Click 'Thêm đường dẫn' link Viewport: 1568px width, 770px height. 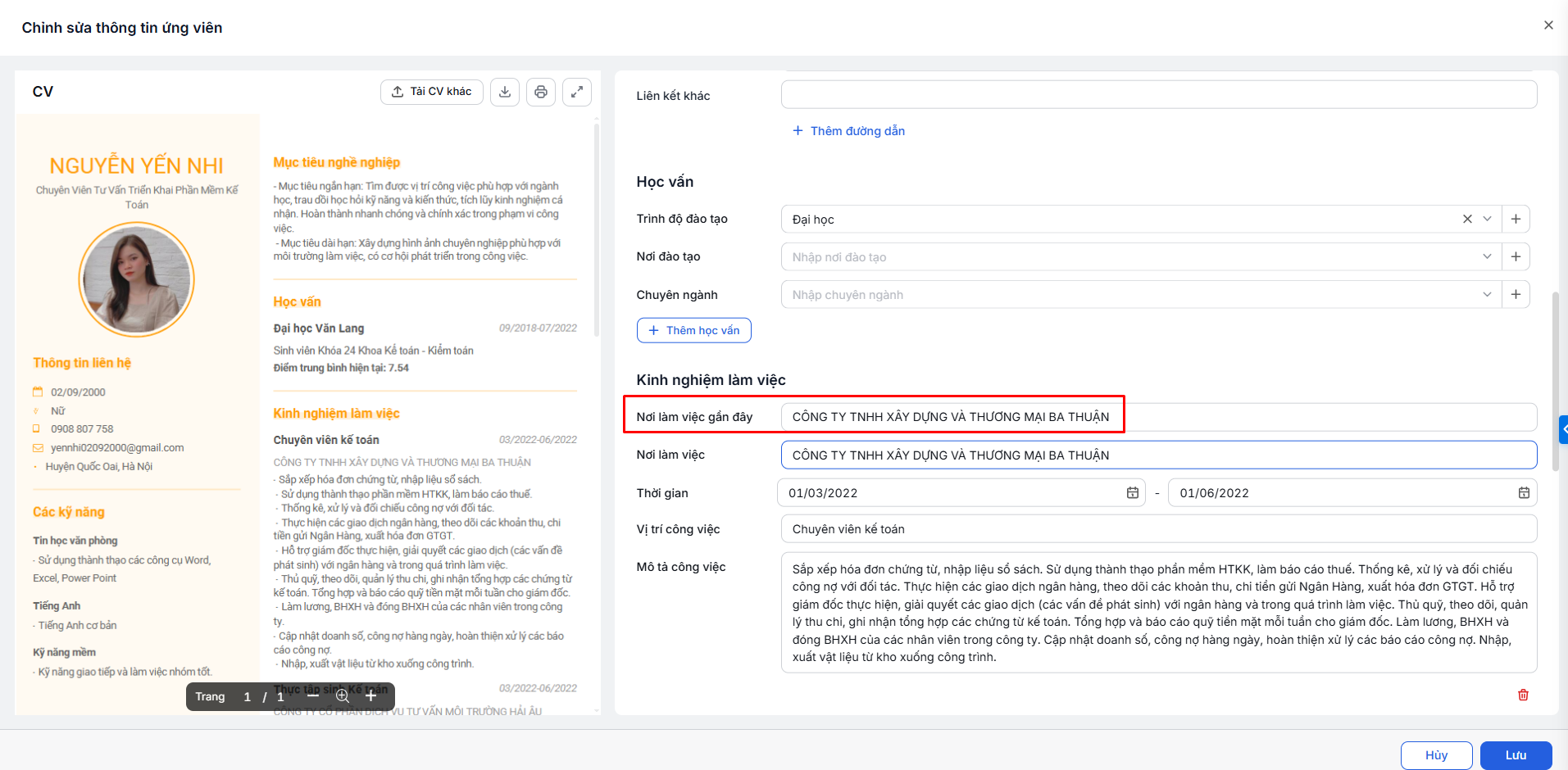[849, 131]
